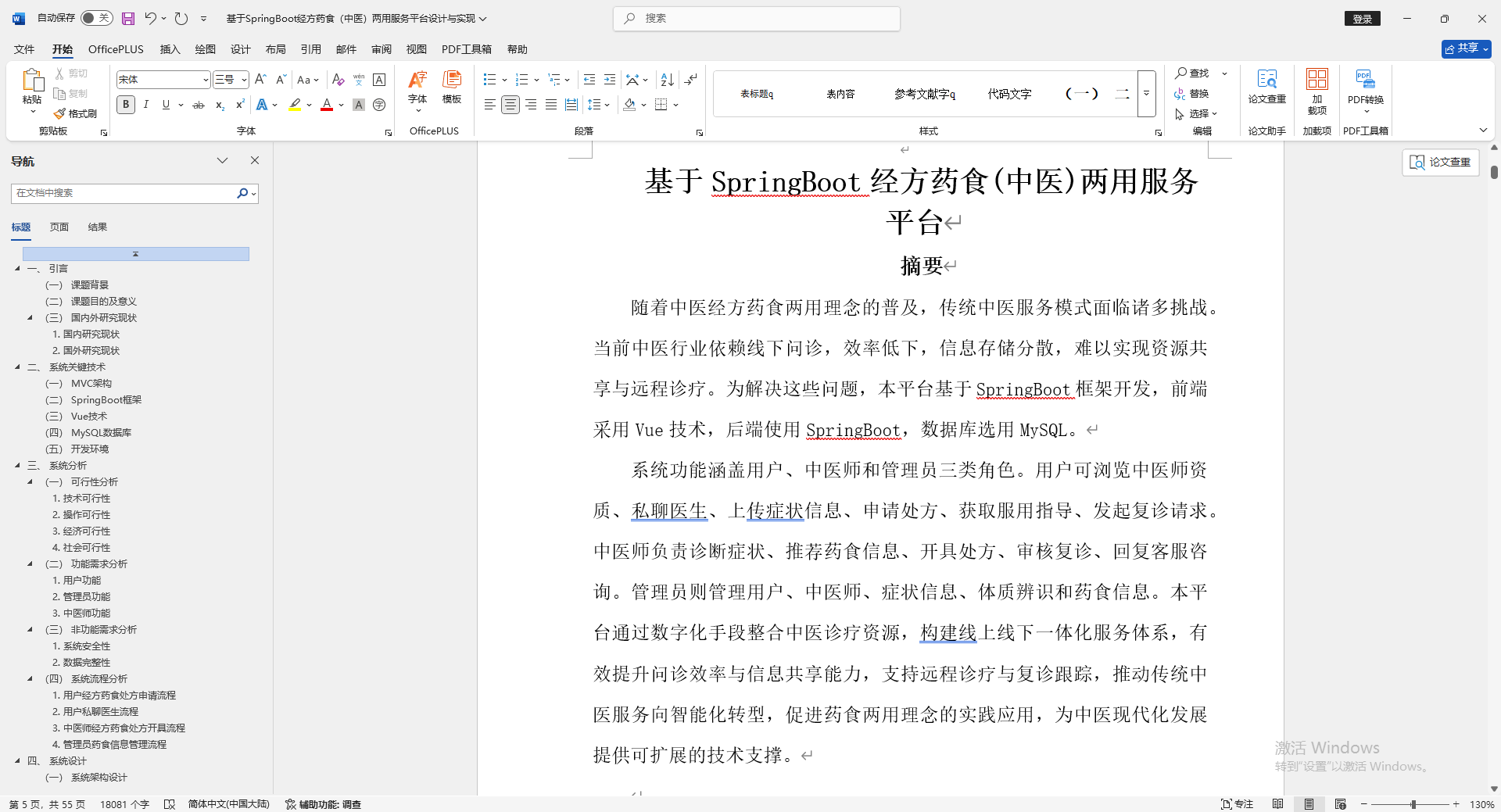Collapse the 一、引言 heading in navigation
1501x812 pixels.
[x=18, y=269]
